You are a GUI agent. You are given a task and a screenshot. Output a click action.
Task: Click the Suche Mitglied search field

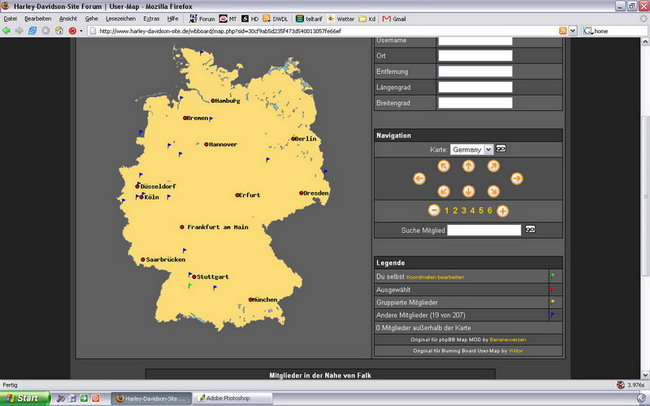[x=484, y=230]
